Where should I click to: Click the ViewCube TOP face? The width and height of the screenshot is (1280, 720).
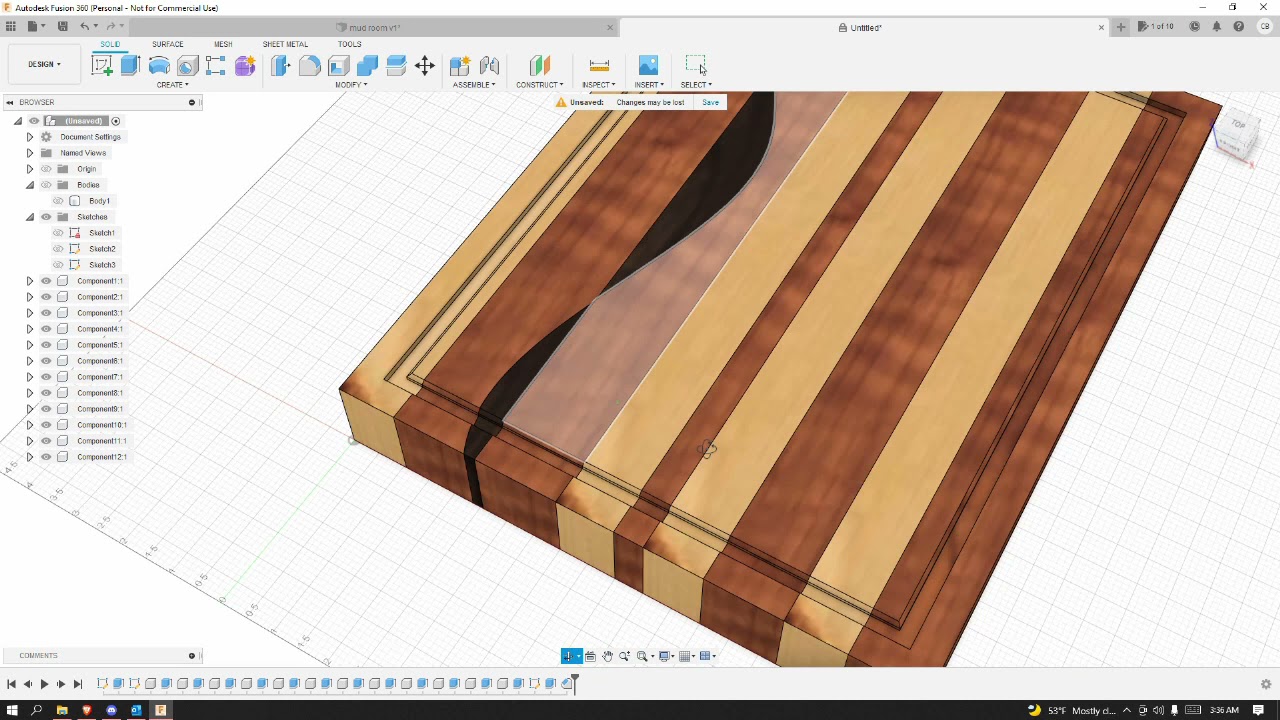point(1238,126)
